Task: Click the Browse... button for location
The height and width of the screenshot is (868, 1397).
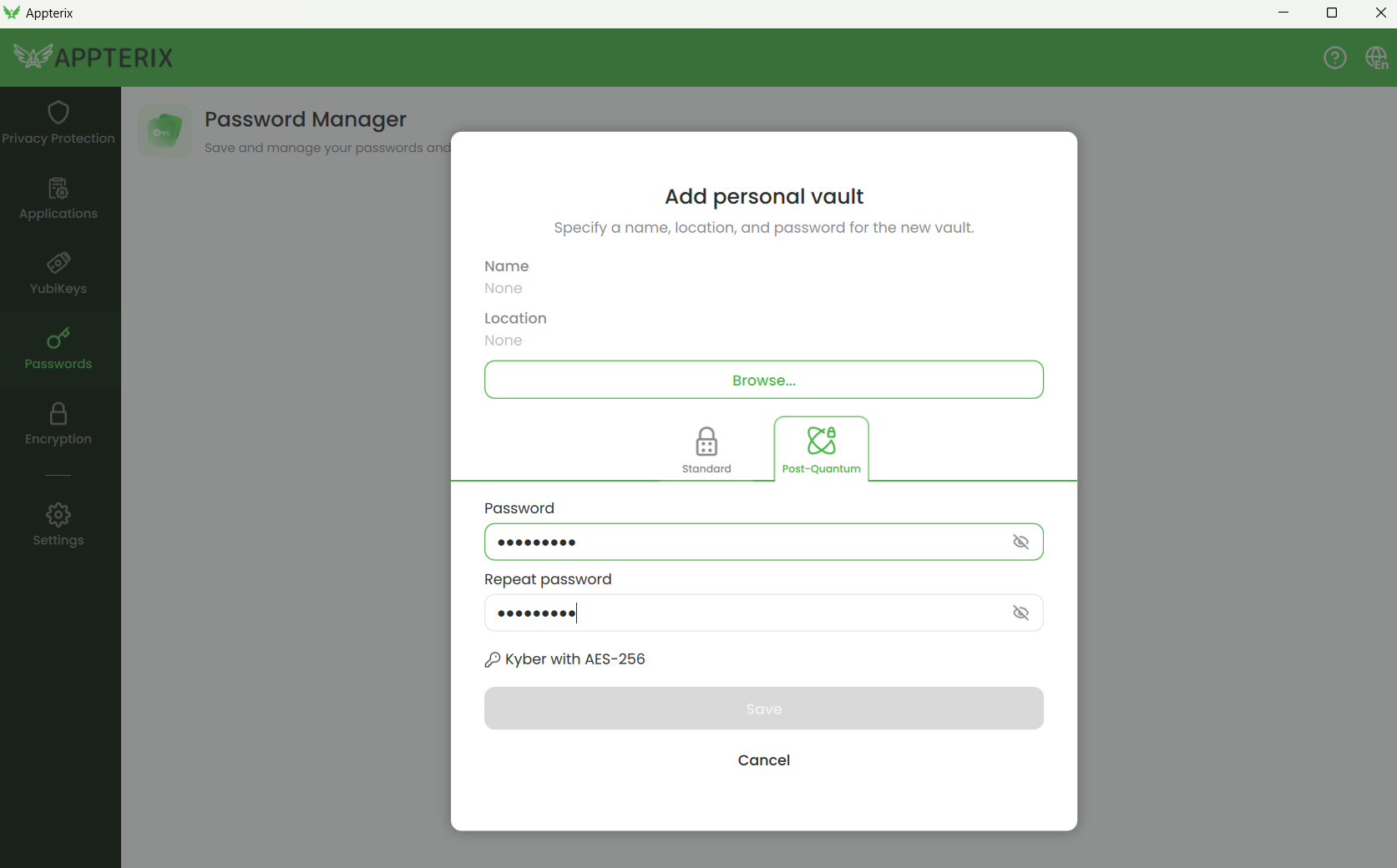Action: [763, 381]
